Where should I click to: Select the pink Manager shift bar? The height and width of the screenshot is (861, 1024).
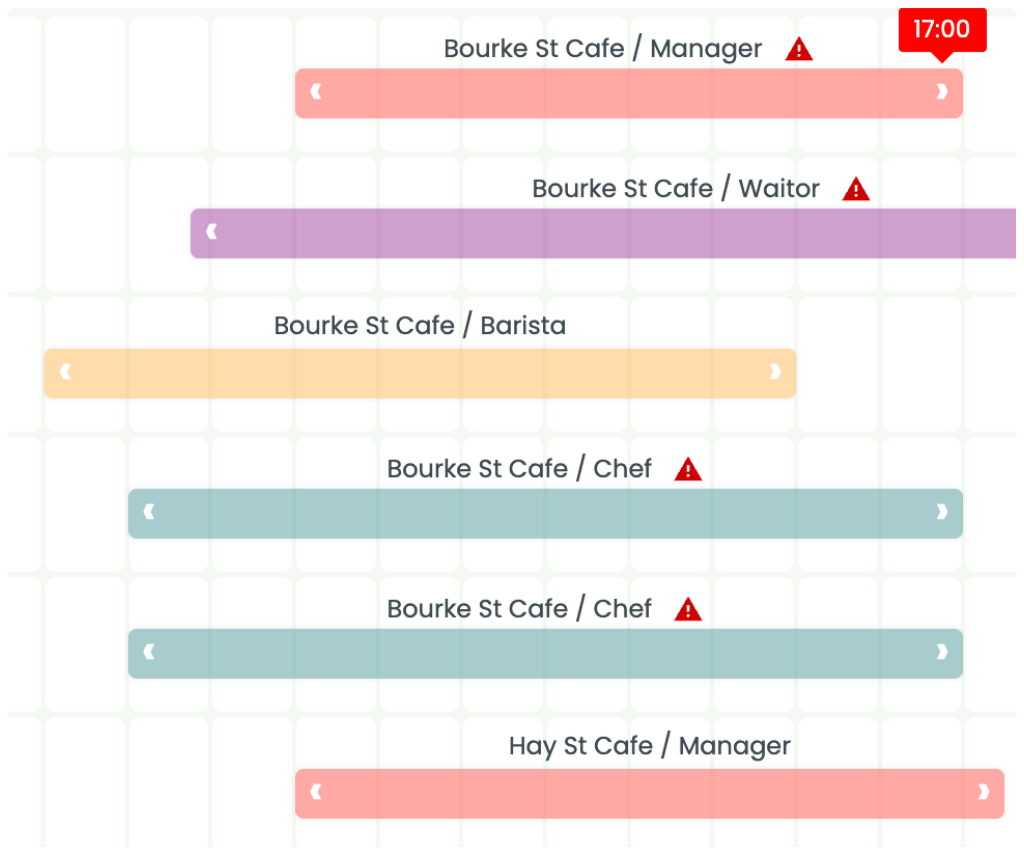[x=628, y=93]
